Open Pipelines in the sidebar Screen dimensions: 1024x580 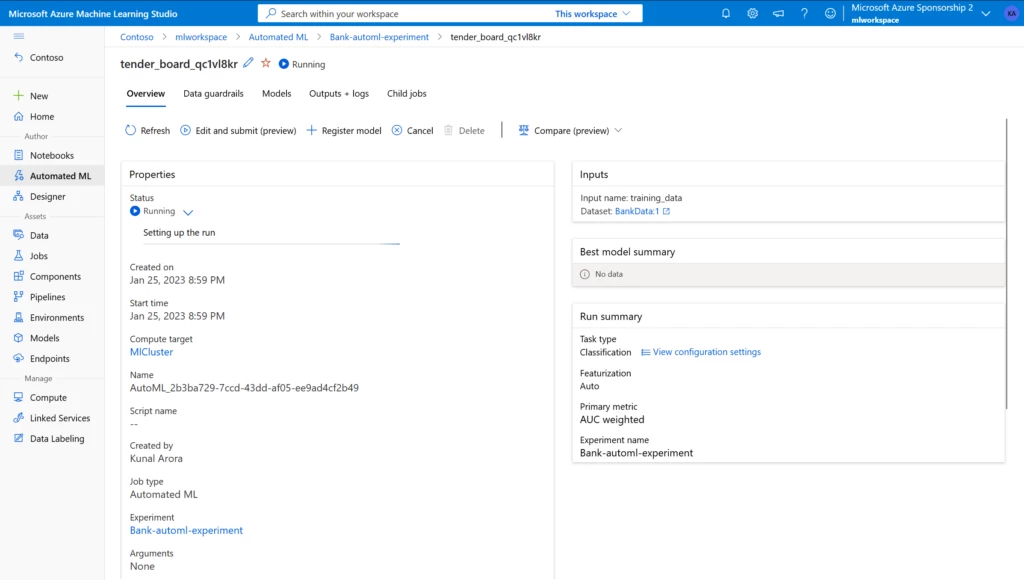click(49, 297)
